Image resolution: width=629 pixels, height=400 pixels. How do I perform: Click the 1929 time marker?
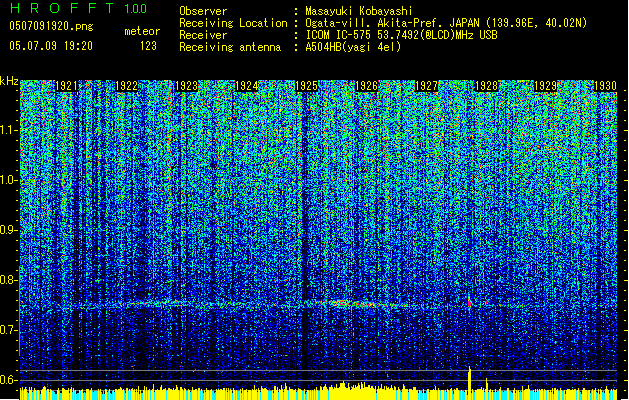coord(546,86)
